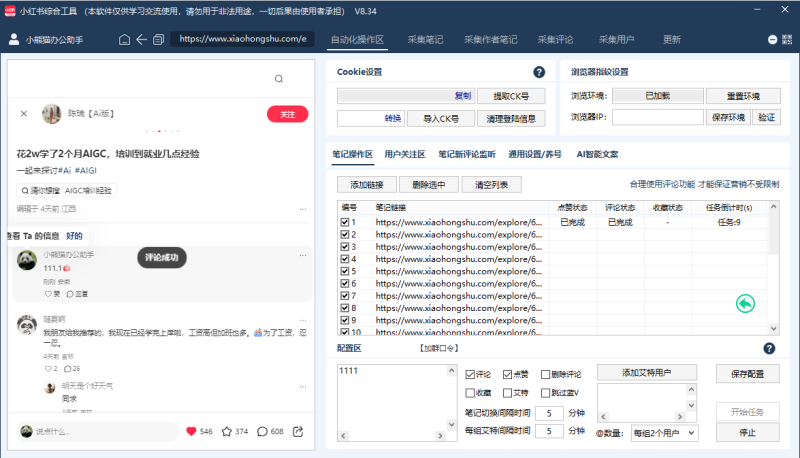Open the 每组2个用户 dropdown

coord(664,433)
